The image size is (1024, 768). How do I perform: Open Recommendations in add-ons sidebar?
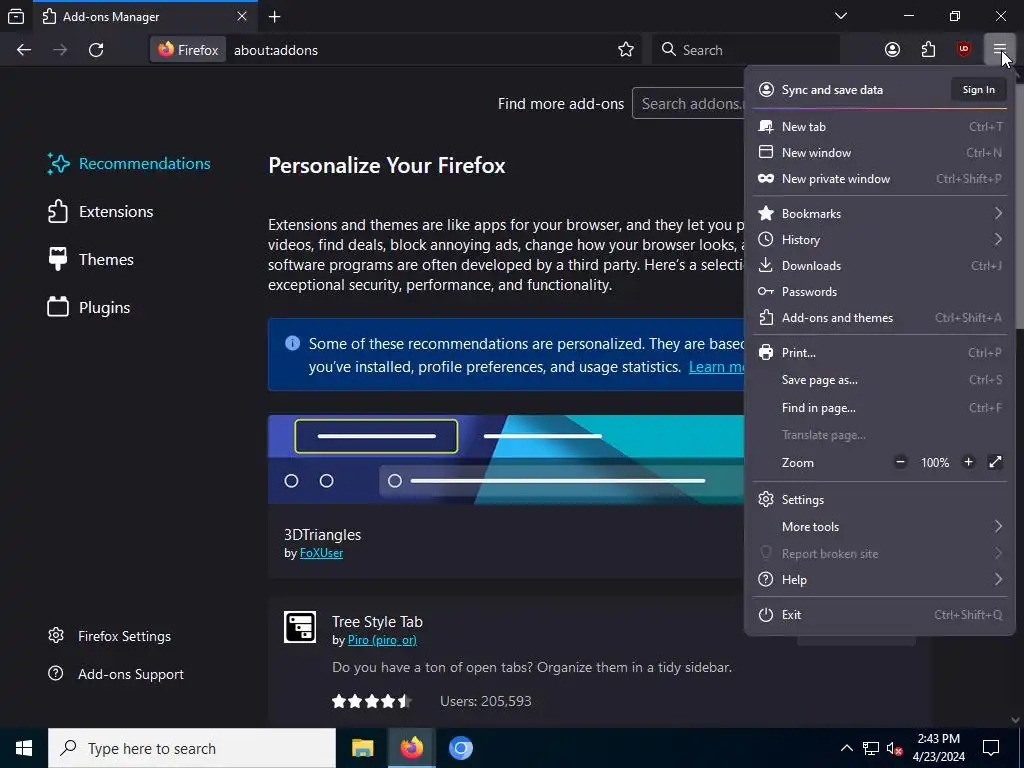pyautogui.click(x=129, y=163)
